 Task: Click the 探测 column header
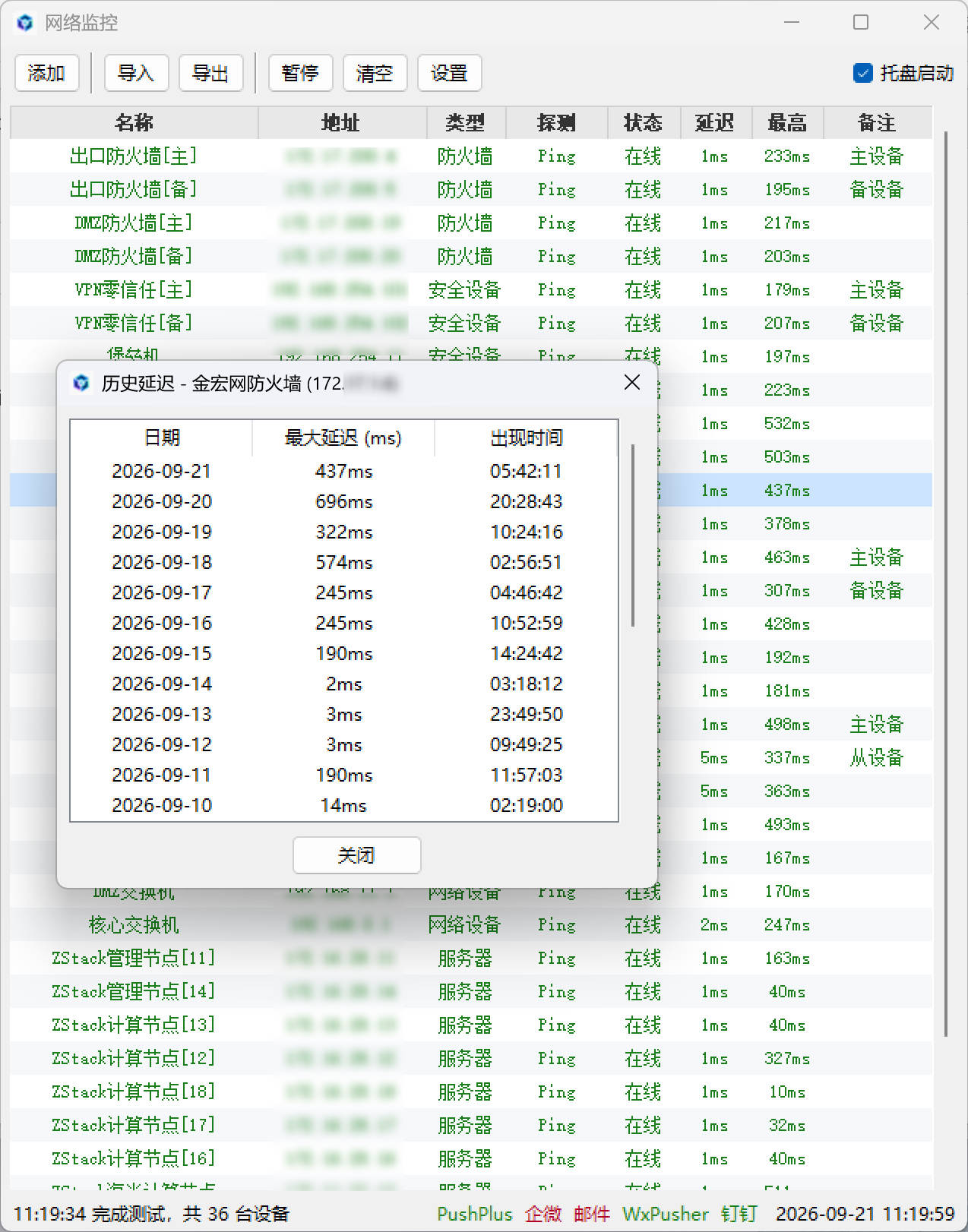pos(557,122)
